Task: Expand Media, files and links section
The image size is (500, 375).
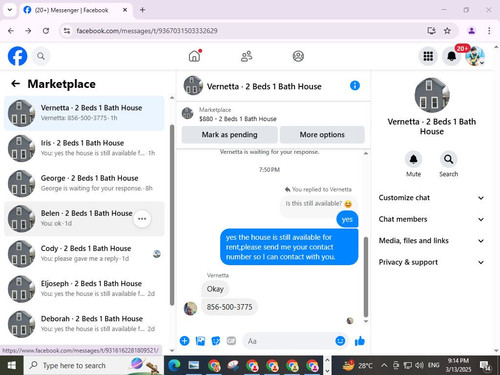Action: coord(431,241)
